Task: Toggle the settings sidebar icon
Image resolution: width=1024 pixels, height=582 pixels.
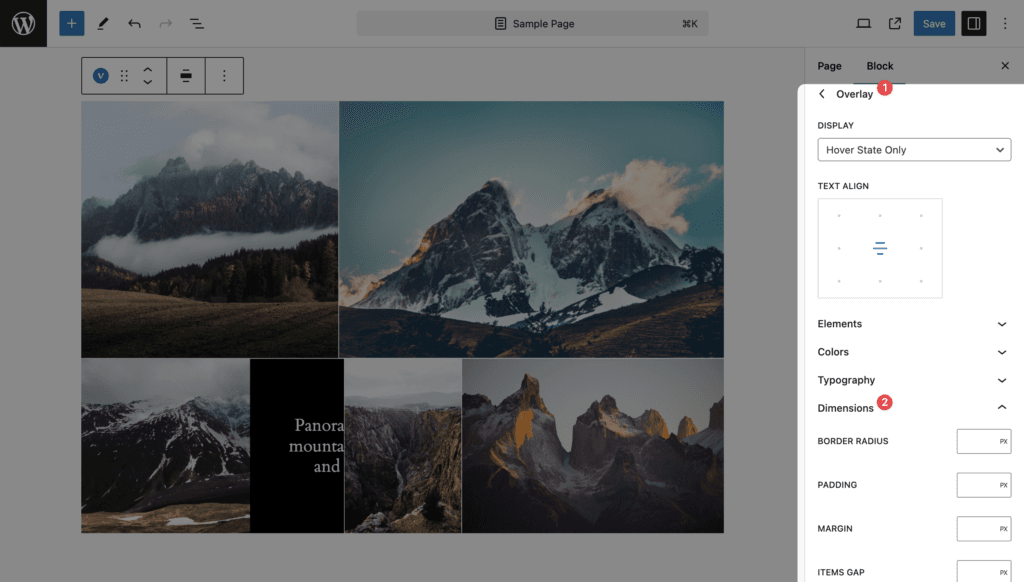Action: tap(974, 24)
